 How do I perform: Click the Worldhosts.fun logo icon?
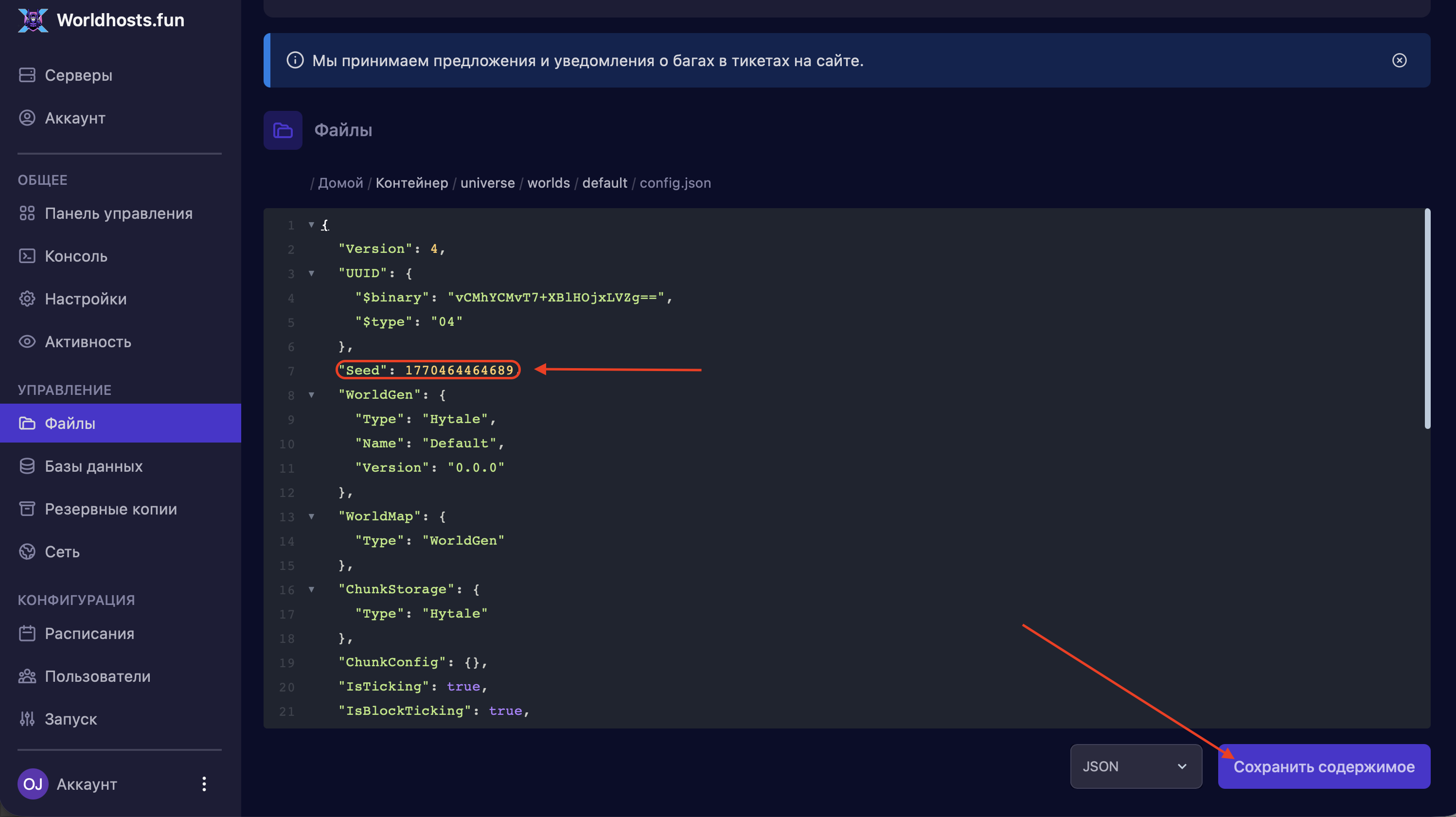[32, 20]
